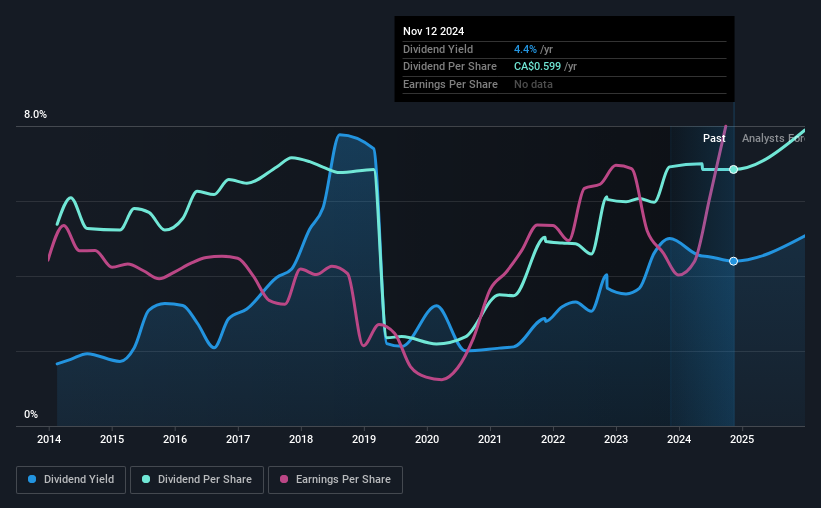Viewport: 821px width, 508px height.
Task: Click the 2018 x-axis label
Action: tap(301, 439)
